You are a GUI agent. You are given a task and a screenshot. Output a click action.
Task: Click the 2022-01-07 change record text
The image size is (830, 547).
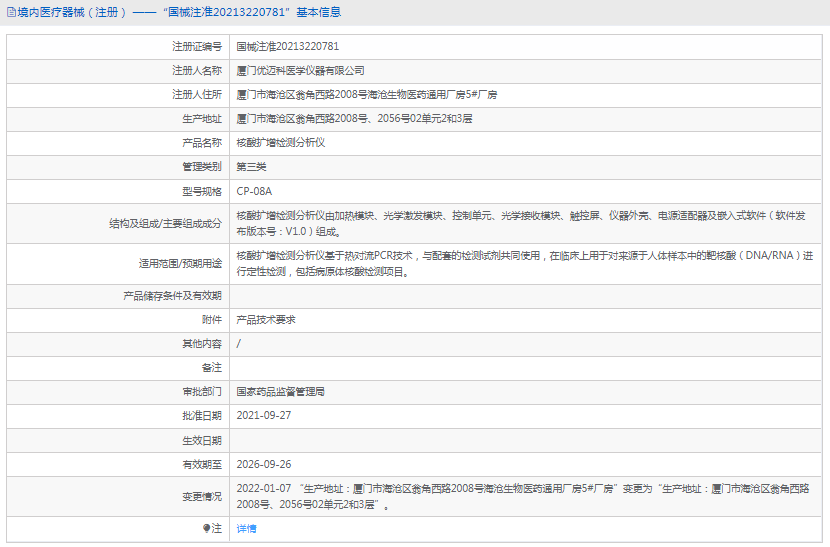click(523, 497)
